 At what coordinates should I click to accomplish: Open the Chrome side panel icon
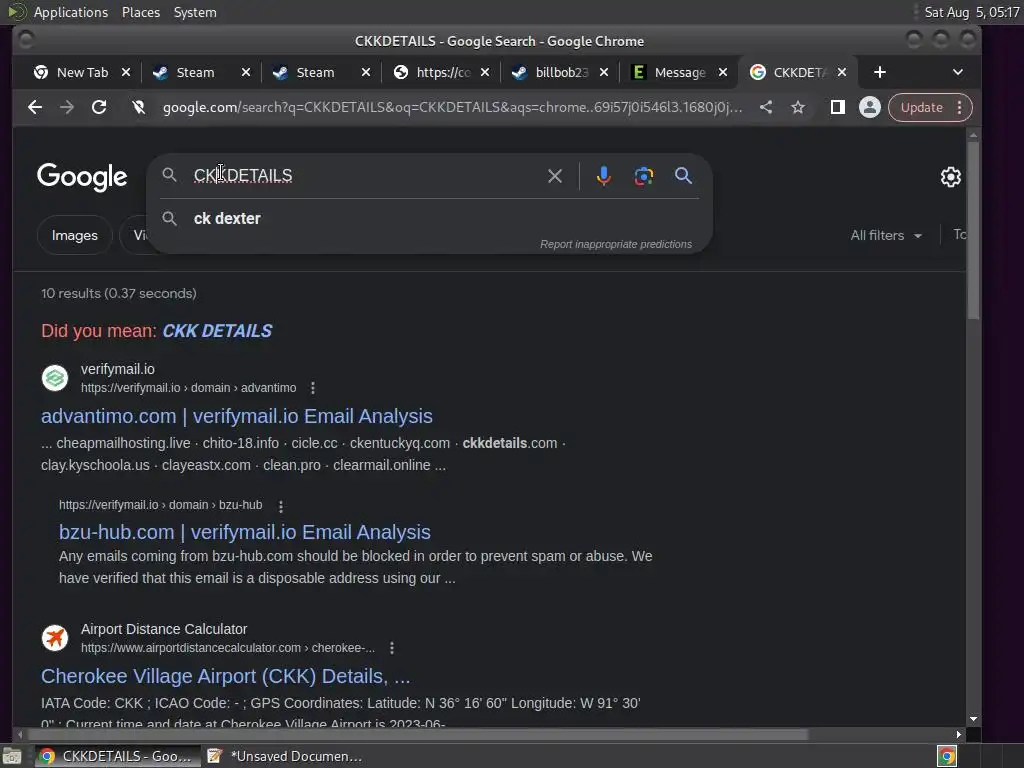tap(837, 107)
